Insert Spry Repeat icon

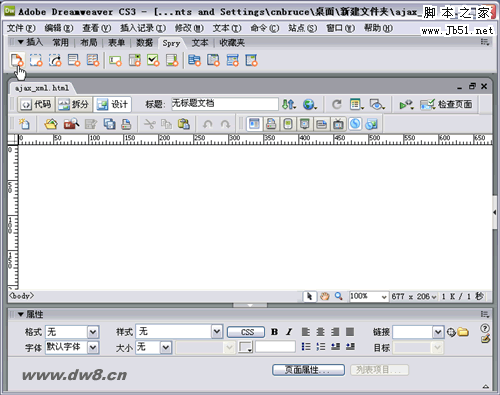pyautogui.click(x=55, y=60)
